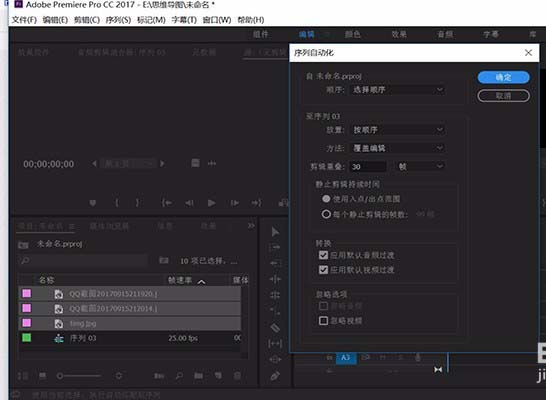Select the Slide tool
Image resolution: width=546 pixels, height=400 pixels.
coord(275,359)
